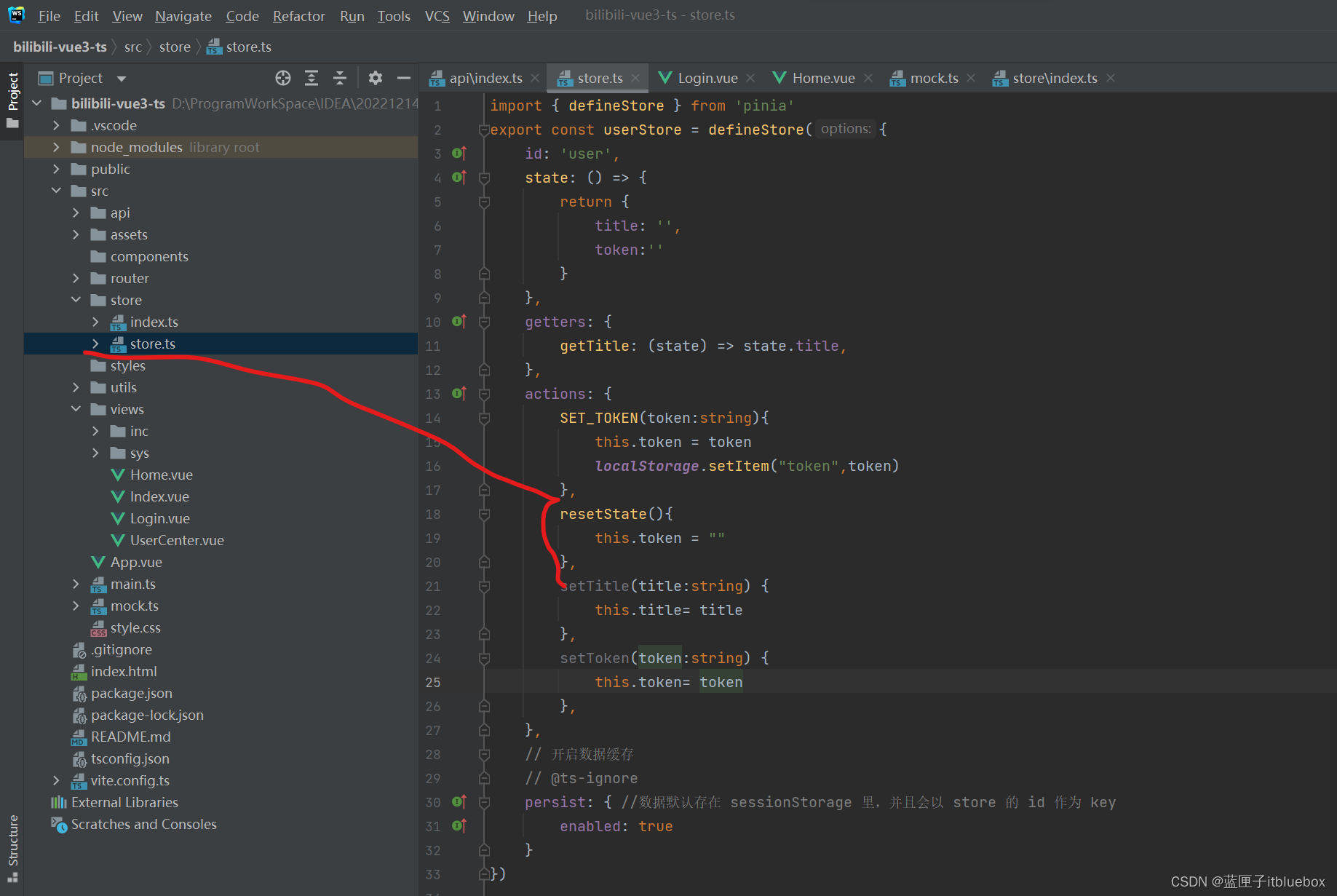Switch to the Home.vue editor tab

[x=822, y=78]
